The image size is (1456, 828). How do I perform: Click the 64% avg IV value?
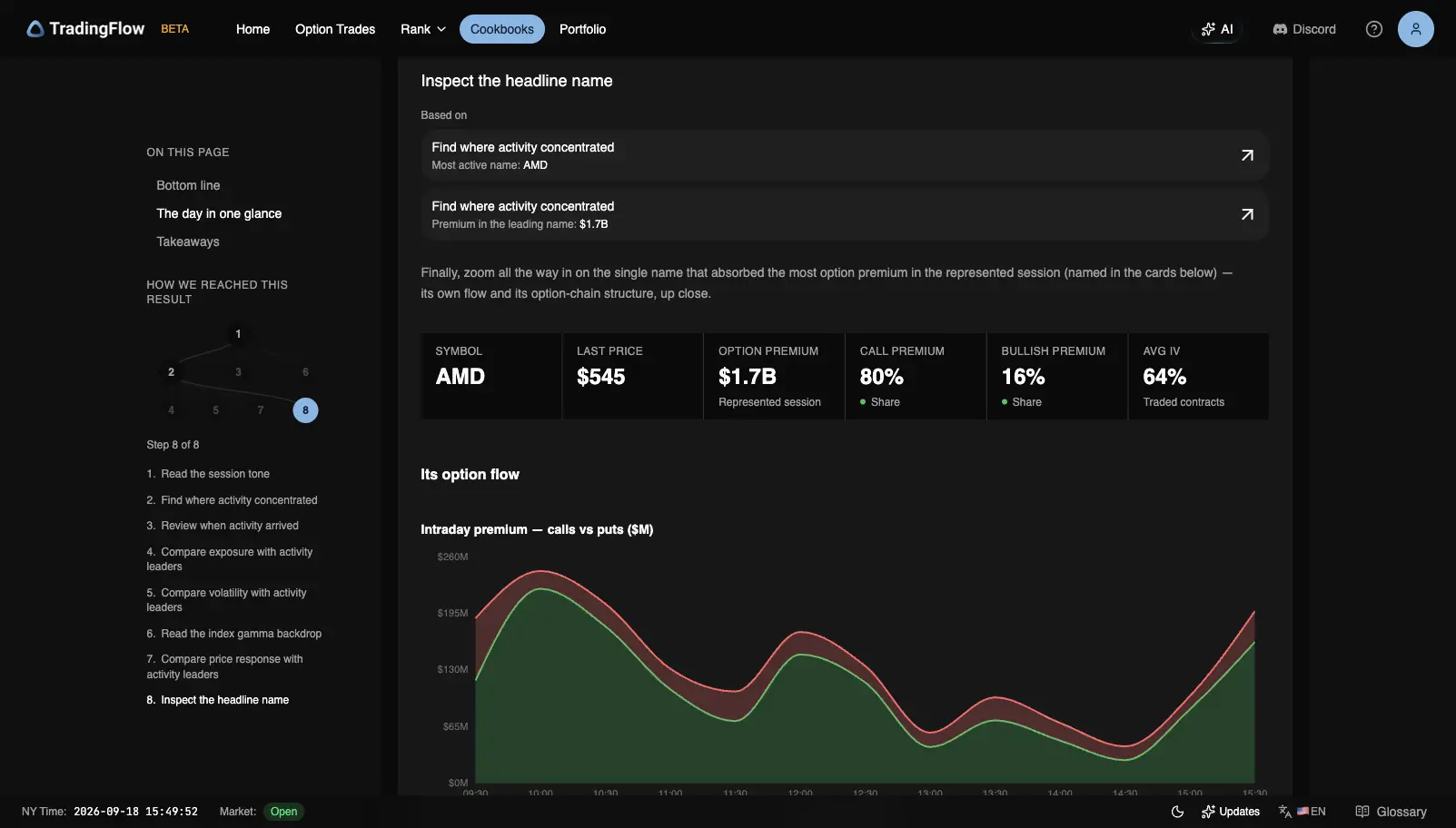coord(1164,377)
